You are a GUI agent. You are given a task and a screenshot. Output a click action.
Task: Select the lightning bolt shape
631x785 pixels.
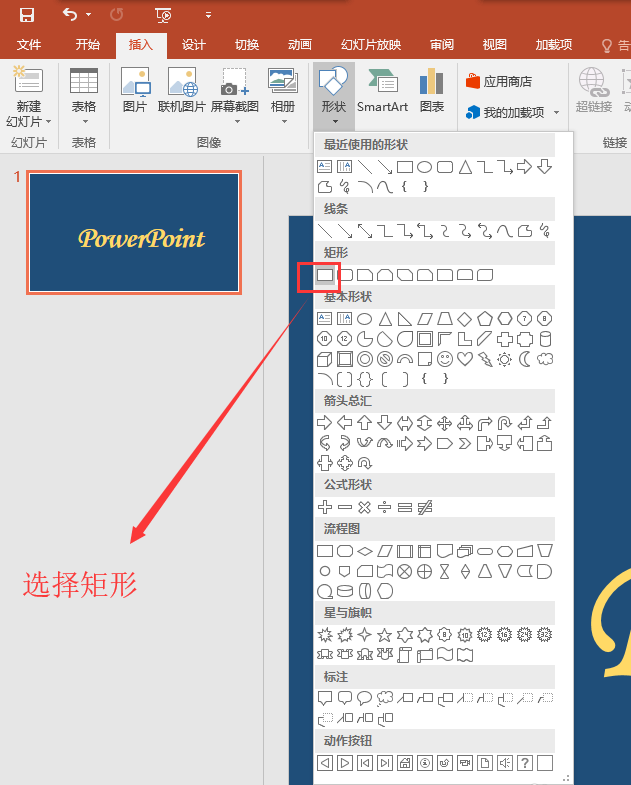click(x=485, y=359)
